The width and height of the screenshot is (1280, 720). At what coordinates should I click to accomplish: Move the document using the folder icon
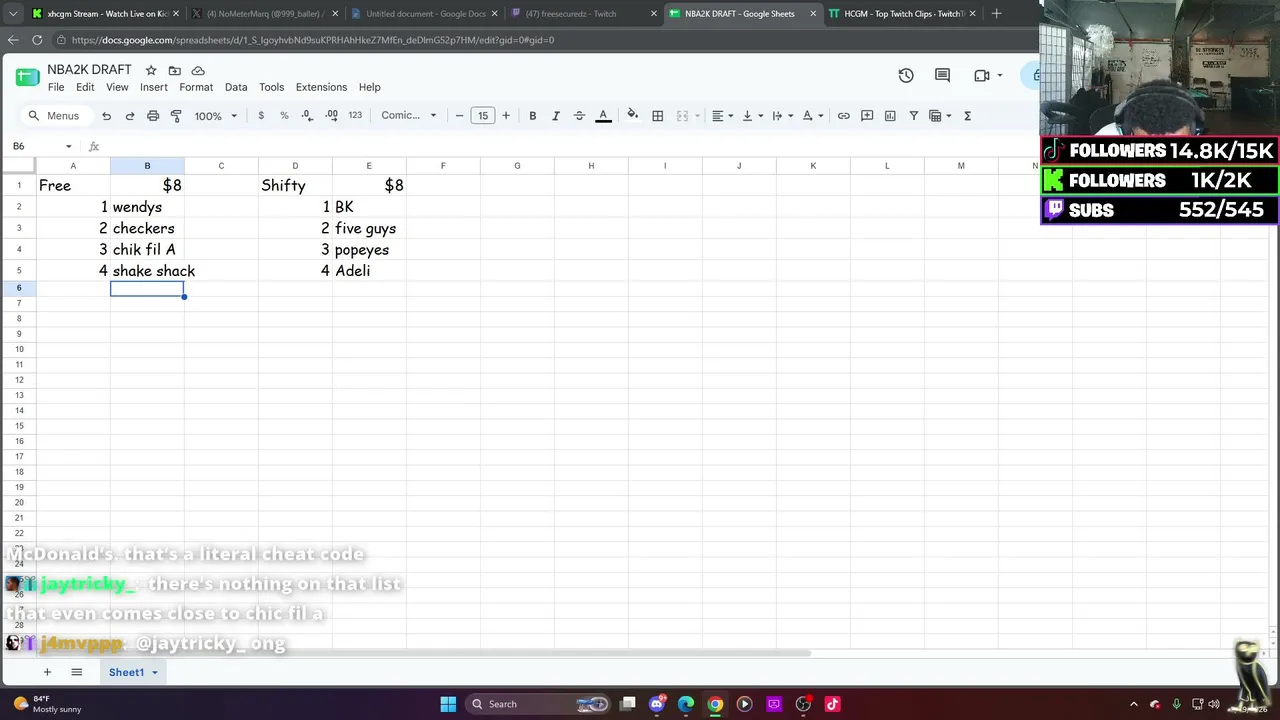175,70
